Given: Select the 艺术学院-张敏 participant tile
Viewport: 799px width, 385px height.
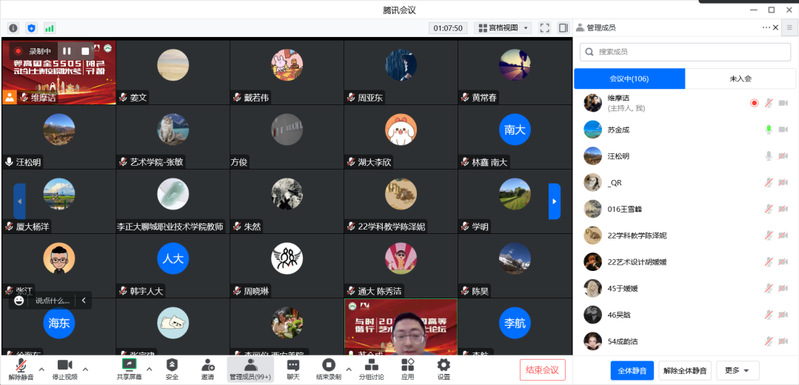Looking at the screenshot, I should pos(173,137).
